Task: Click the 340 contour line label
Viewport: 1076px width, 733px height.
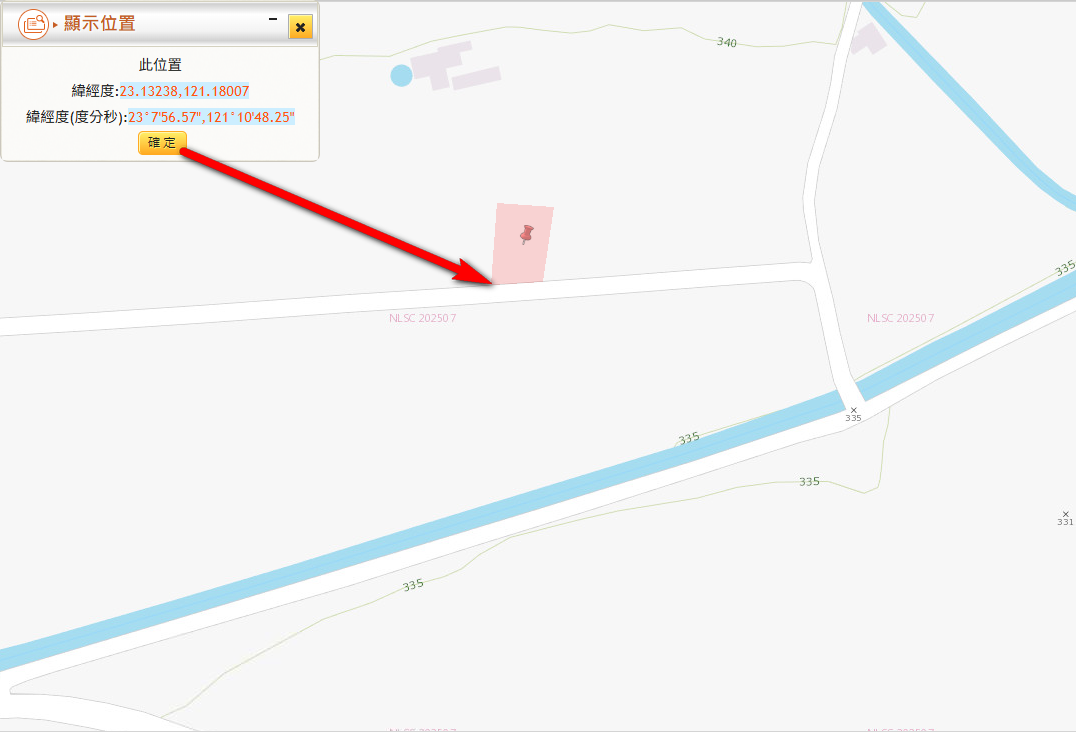Action: tap(727, 43)
